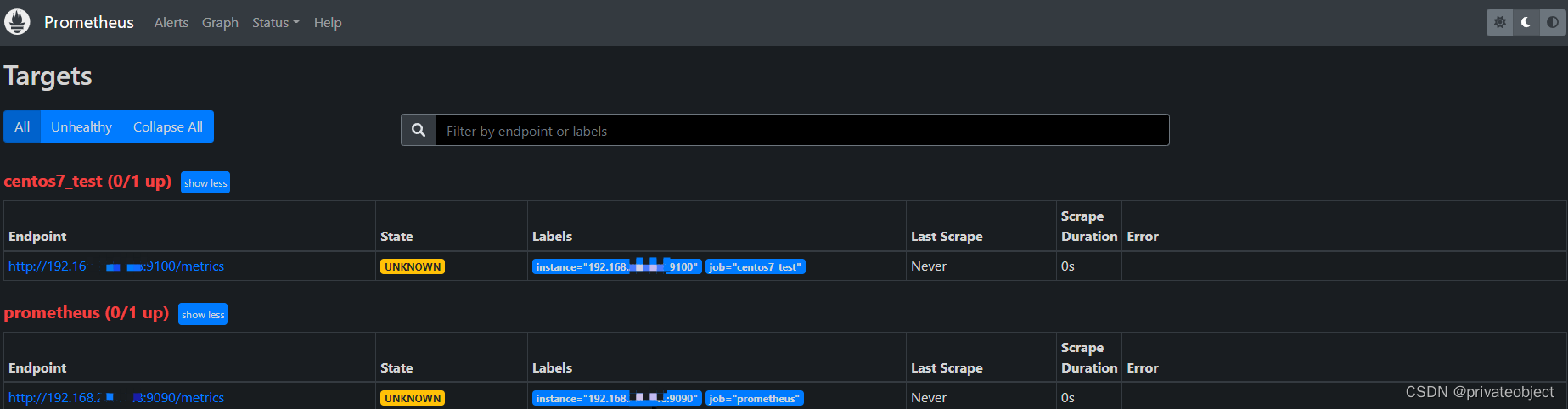This screenshot has height=409, width=1568.
Task: Collapse centos7_test group with show less
Action: [205, 183]
